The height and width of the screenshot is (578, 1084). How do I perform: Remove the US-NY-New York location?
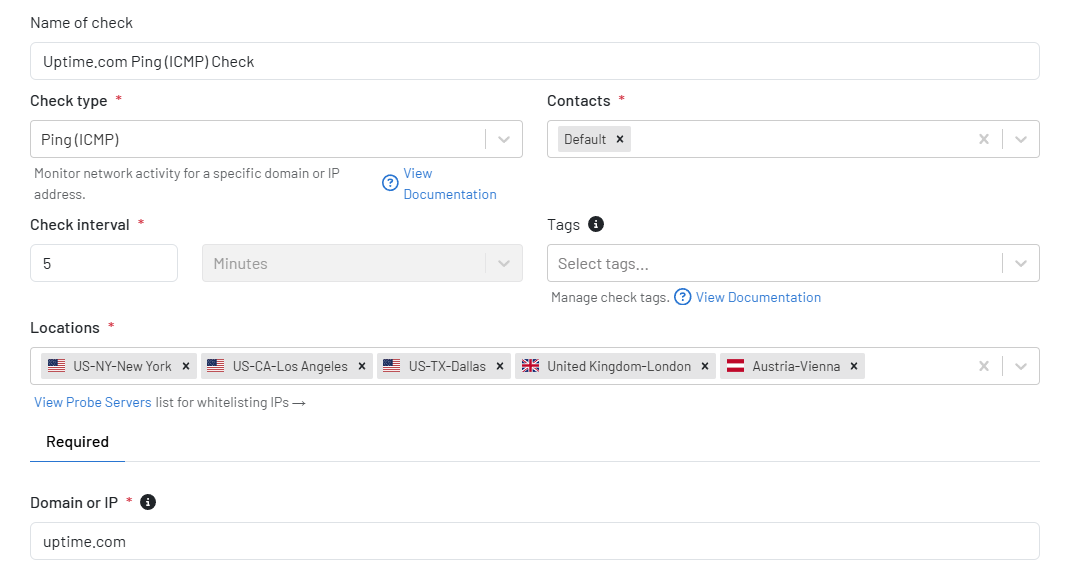[186, 366]
